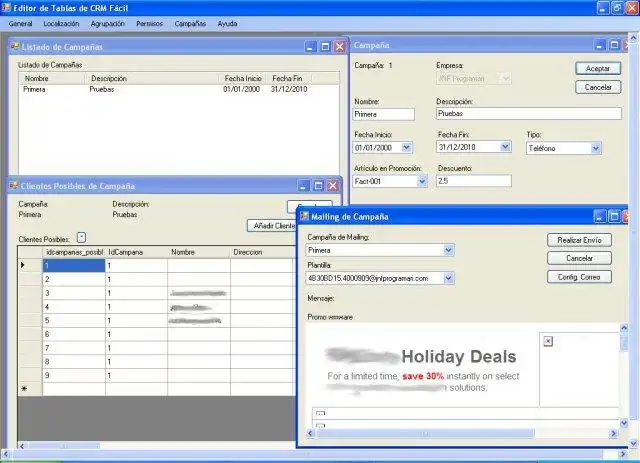Click the Añadir Cliente button
The image size is (640, 463).
click(272, 225)
